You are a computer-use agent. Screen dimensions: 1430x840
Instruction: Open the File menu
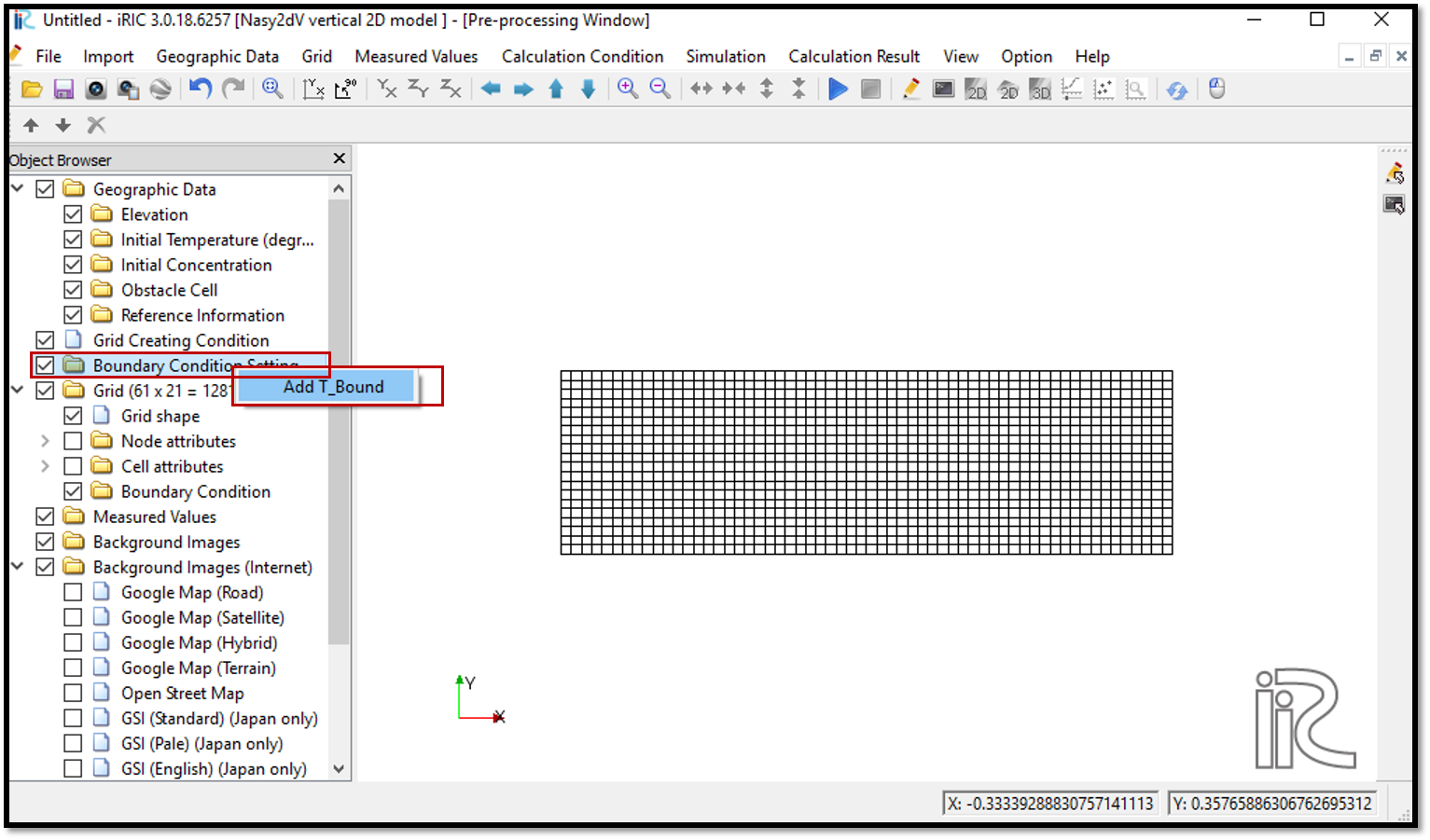coord(49,57)
